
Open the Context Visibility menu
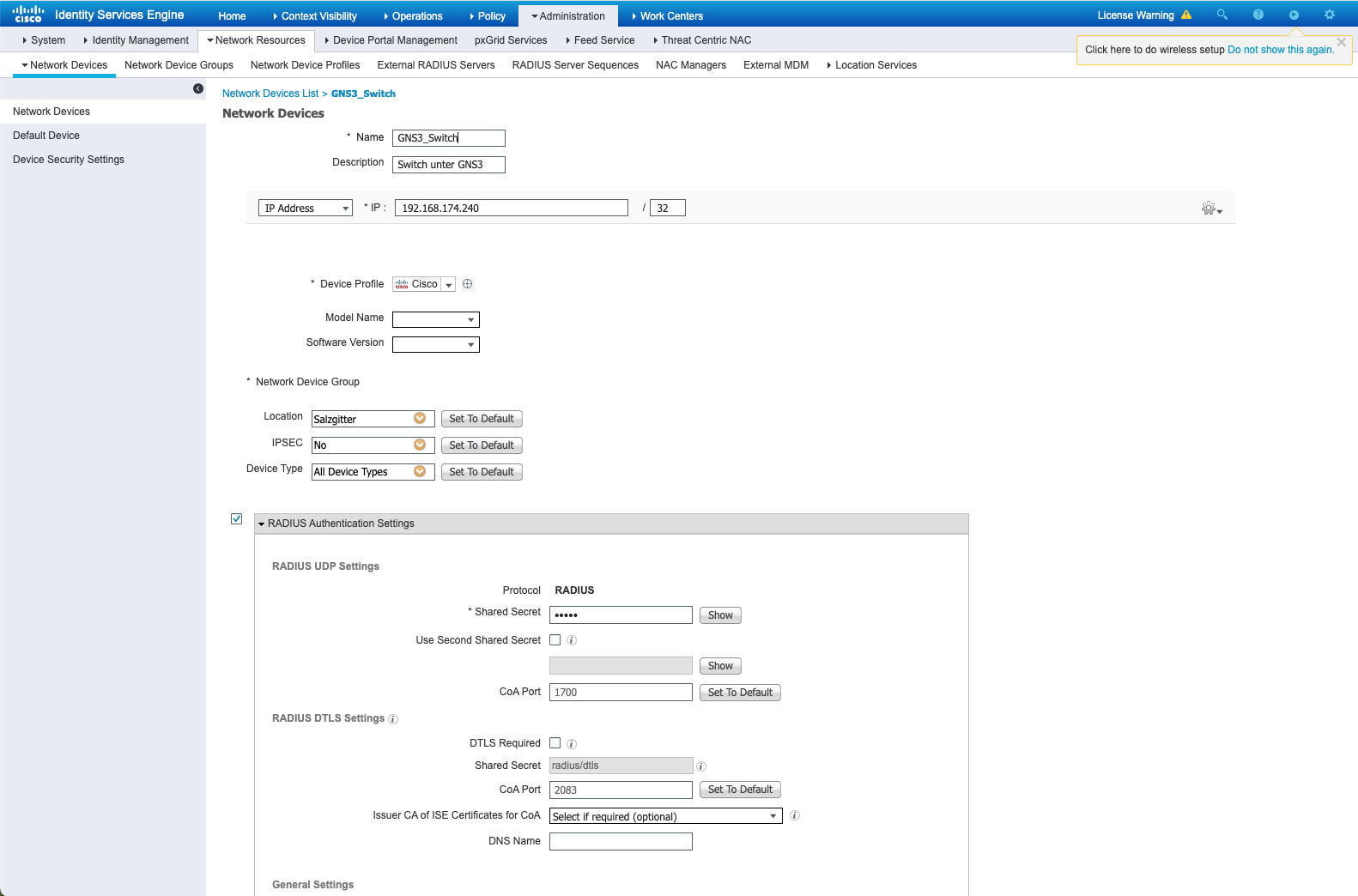314,16
